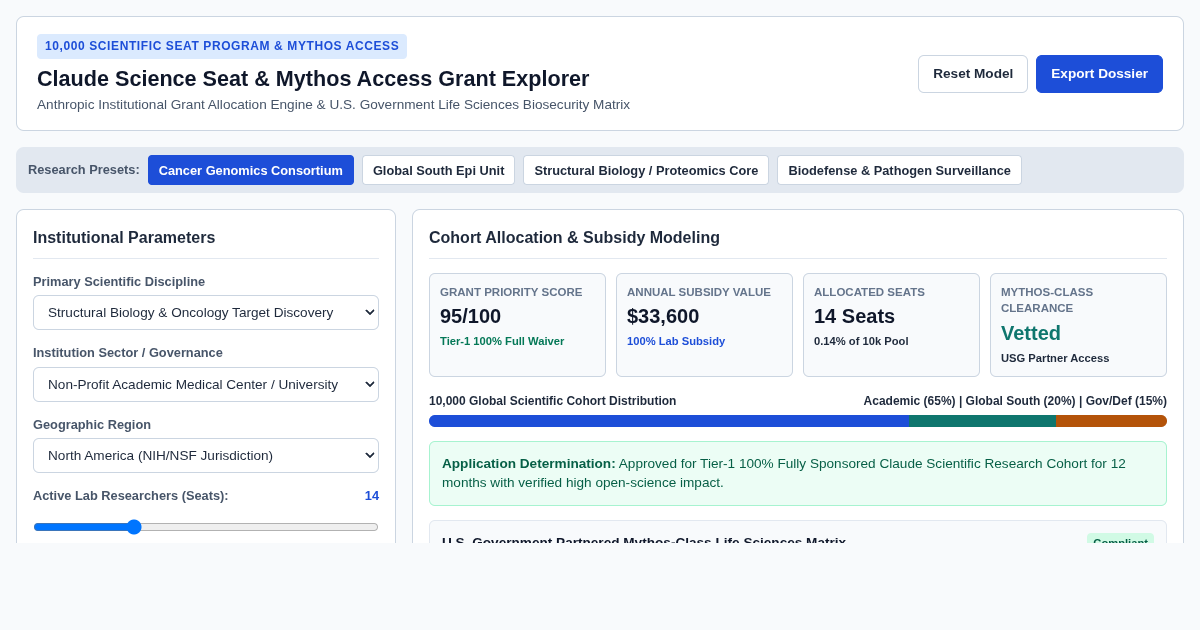Click the 'Vetted' clearance status
The height and width of the screenshot is (630, 1200).
1031,333
